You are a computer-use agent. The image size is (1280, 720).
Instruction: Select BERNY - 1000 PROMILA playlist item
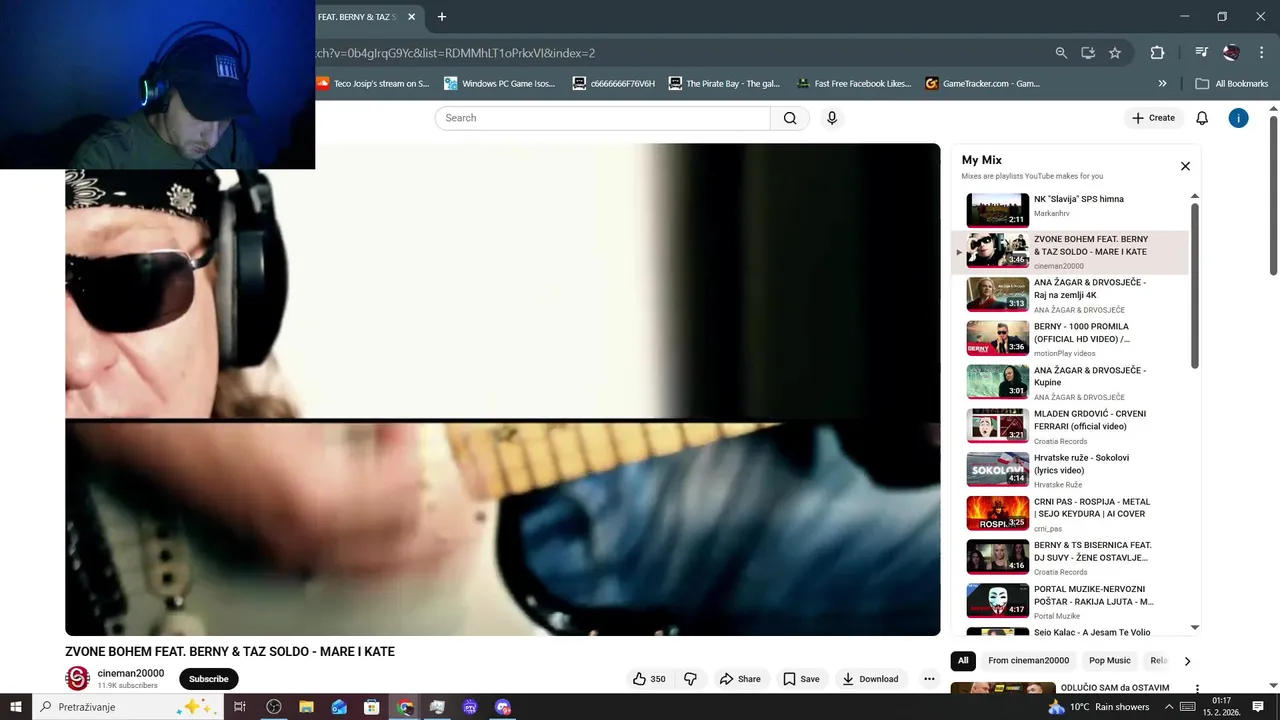pyautogui.click(x=1070, y=339)
